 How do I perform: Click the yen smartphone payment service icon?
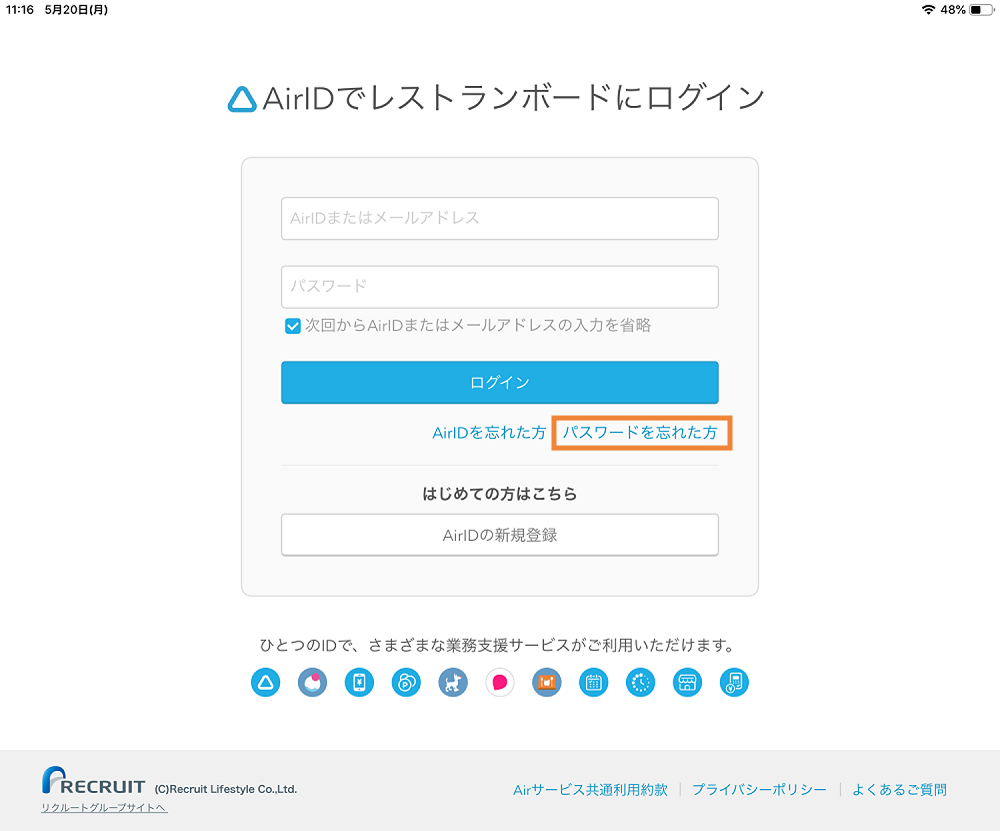click(359, 682)
